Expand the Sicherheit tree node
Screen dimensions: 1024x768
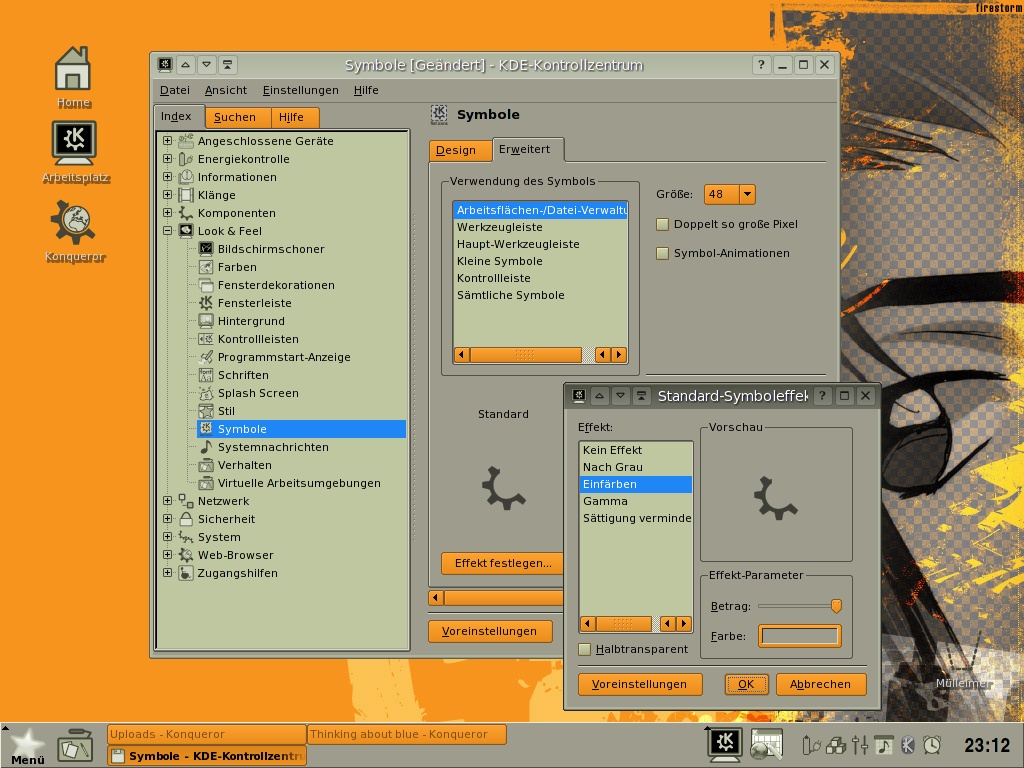(x=167, y=519)
